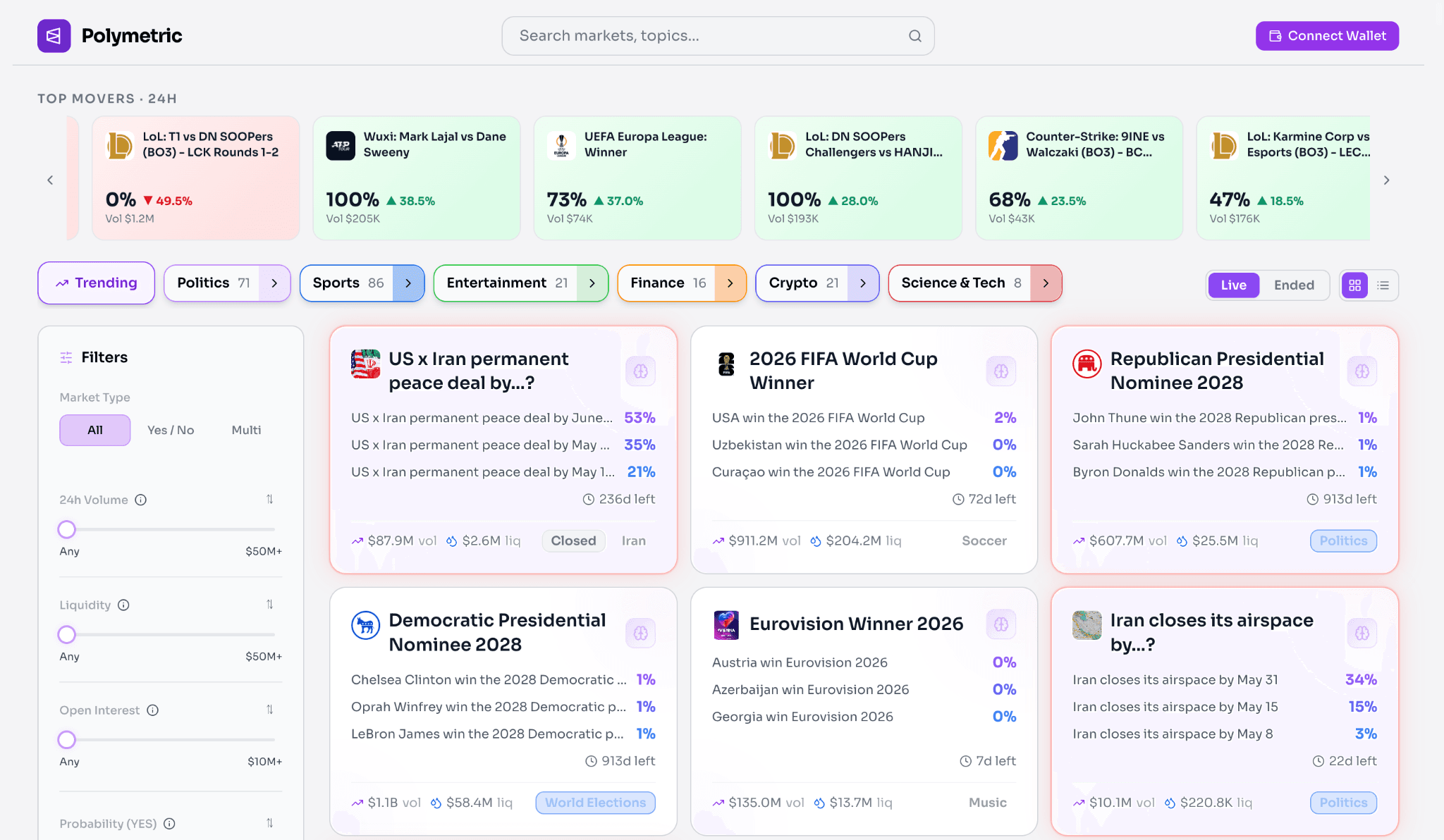Screen dimensions: 1444x840
Task: Click Politics tag on Republican Nominee card
Action: point(1343,541)
